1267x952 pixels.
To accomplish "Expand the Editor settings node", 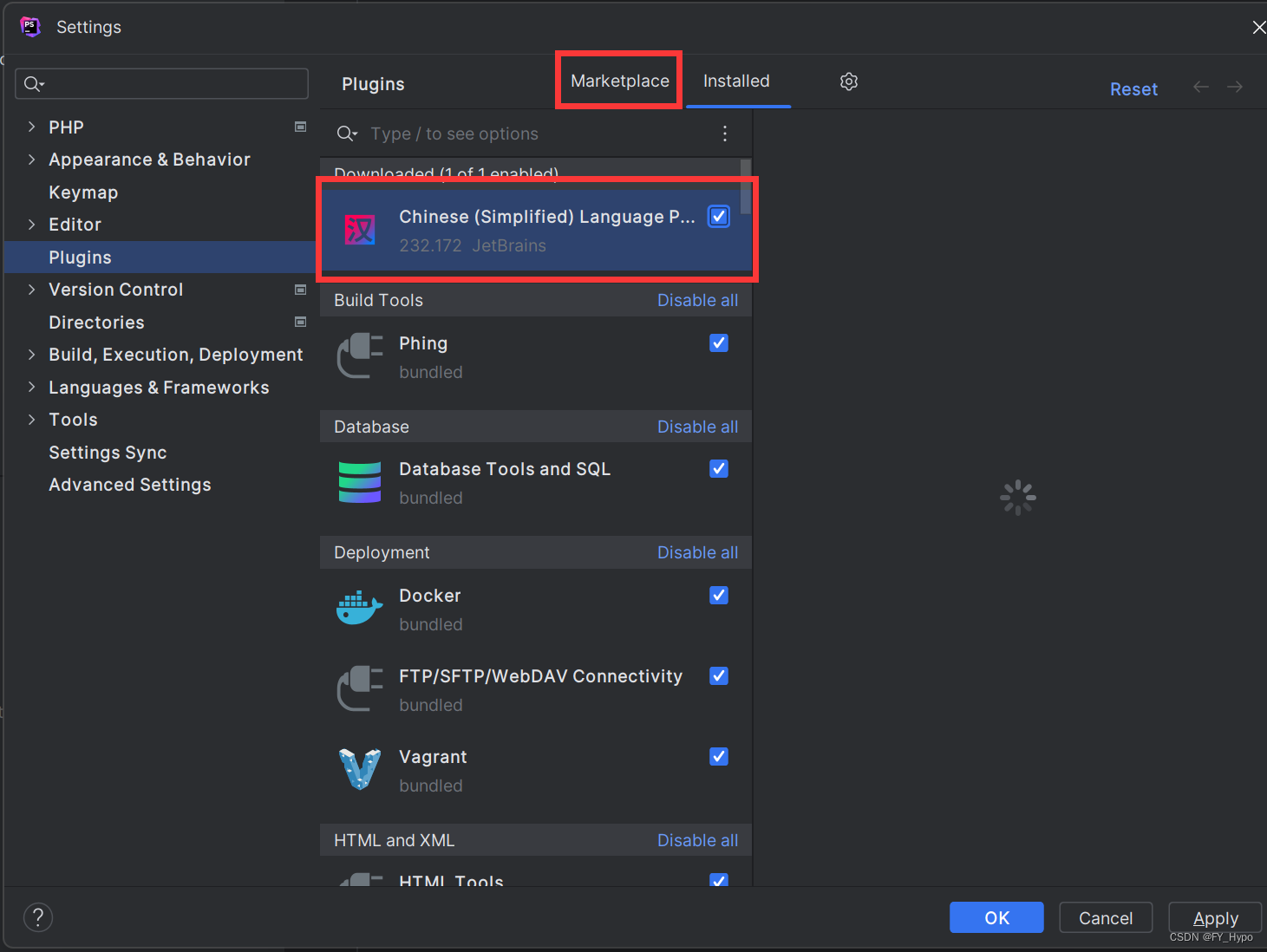I will [x=31, y=225].
